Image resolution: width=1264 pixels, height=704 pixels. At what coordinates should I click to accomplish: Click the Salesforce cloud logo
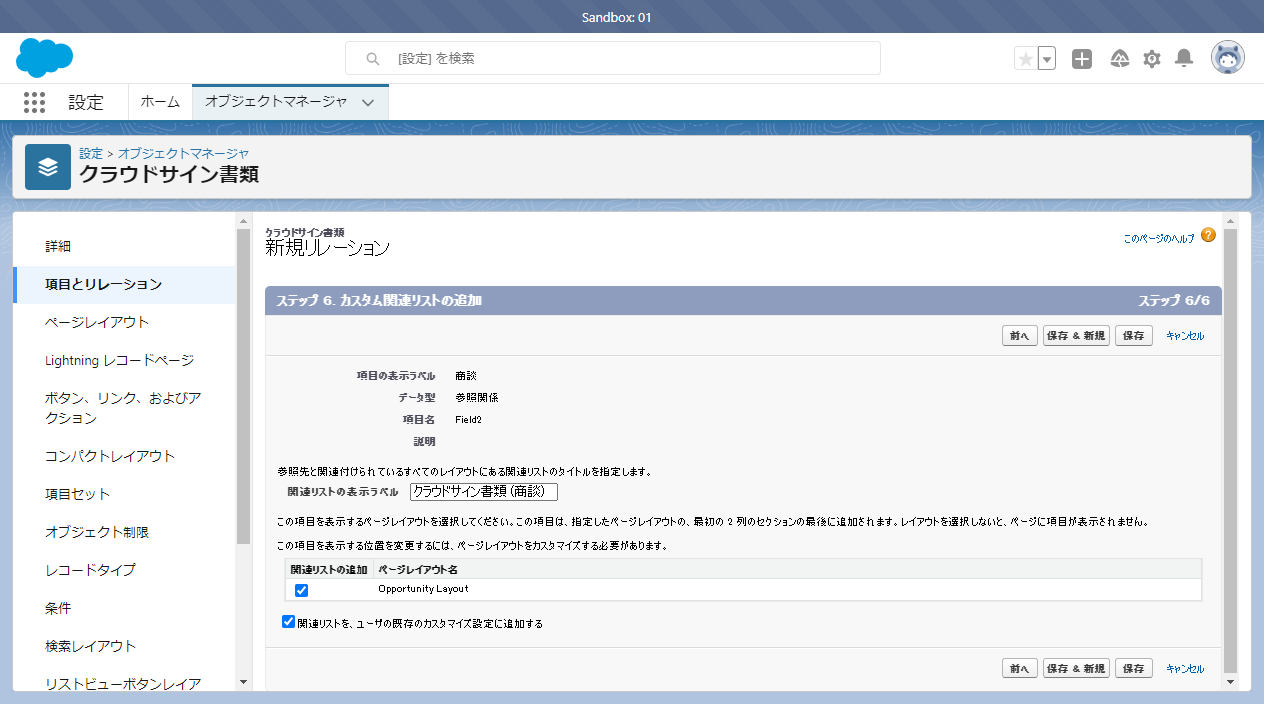coord(45,58)
